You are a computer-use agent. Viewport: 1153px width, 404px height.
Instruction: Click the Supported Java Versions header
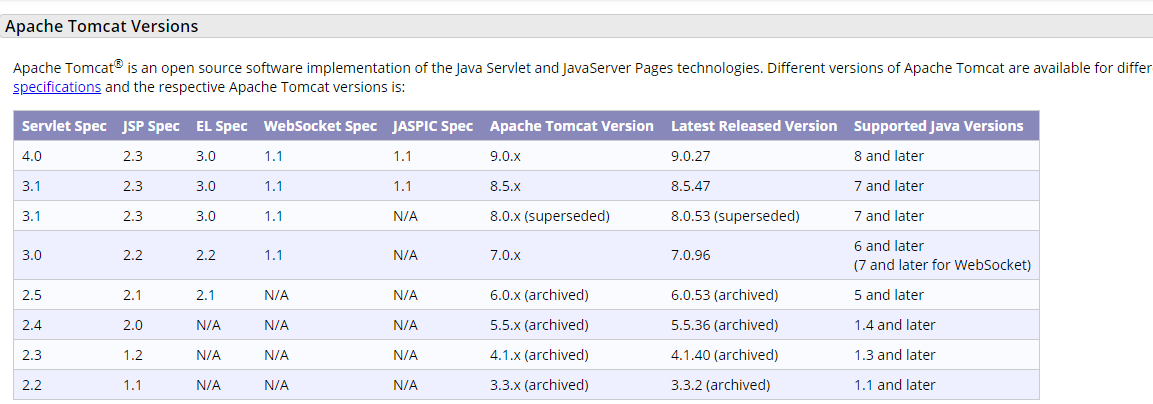click(x=938, y=126)
